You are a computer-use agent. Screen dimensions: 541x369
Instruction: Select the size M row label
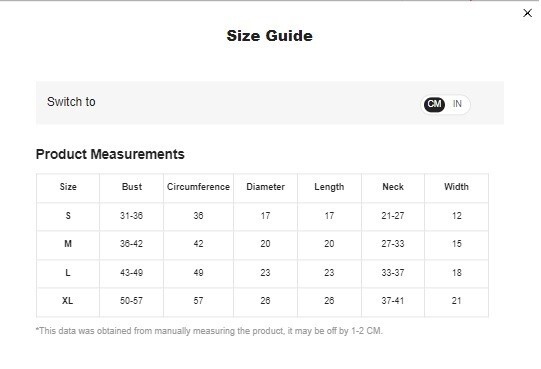[x=68, y=244]
